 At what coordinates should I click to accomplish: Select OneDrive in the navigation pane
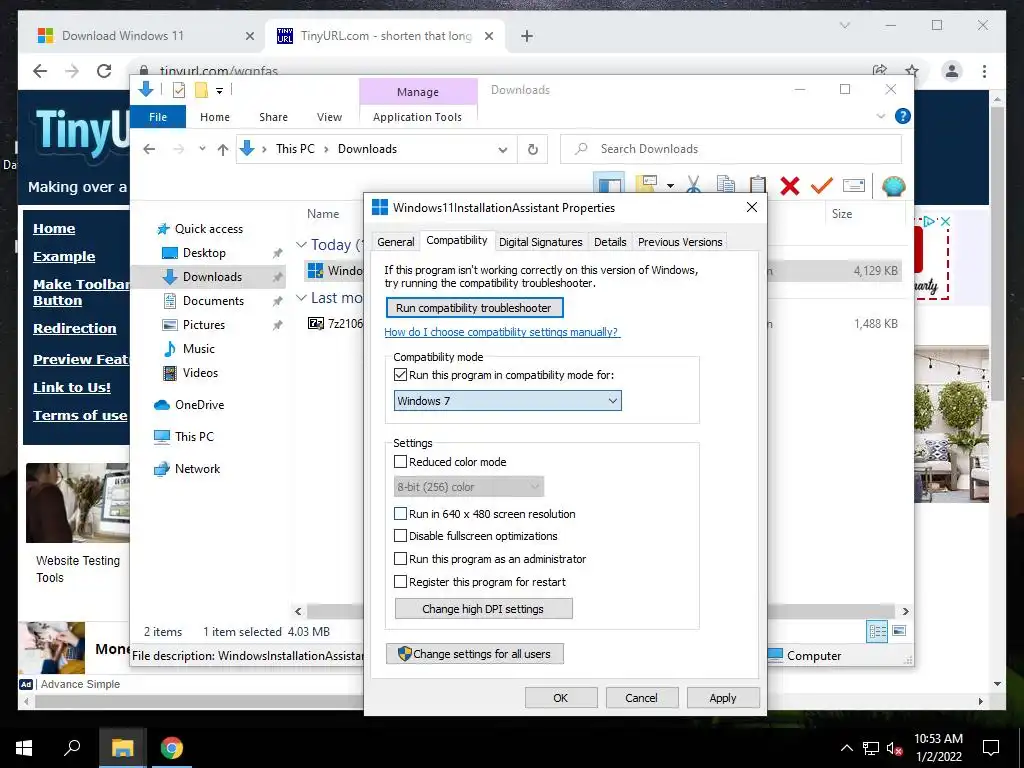point(199,405)
